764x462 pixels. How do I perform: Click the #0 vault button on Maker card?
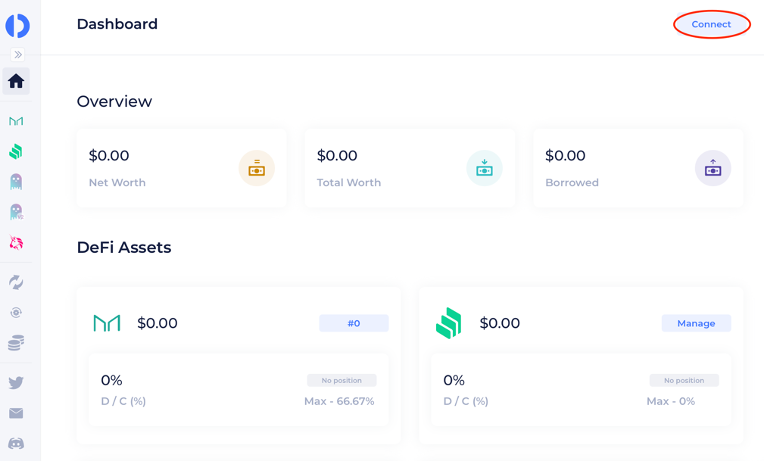(354, 323)
